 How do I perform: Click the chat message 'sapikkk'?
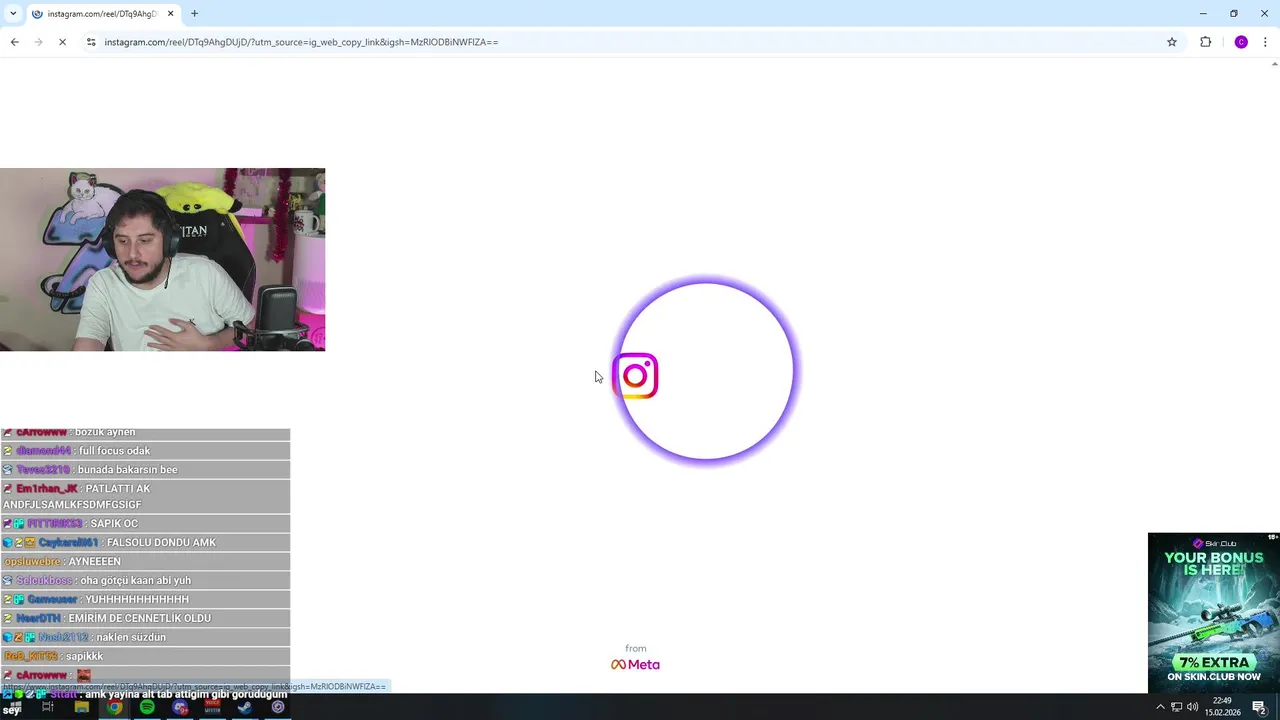coord(84,657)
